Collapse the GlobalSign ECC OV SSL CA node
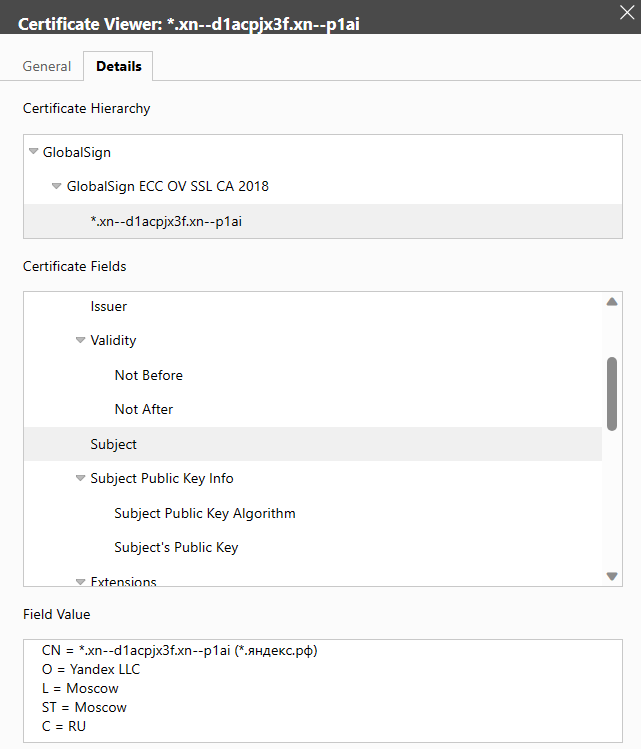 point(57,186)
